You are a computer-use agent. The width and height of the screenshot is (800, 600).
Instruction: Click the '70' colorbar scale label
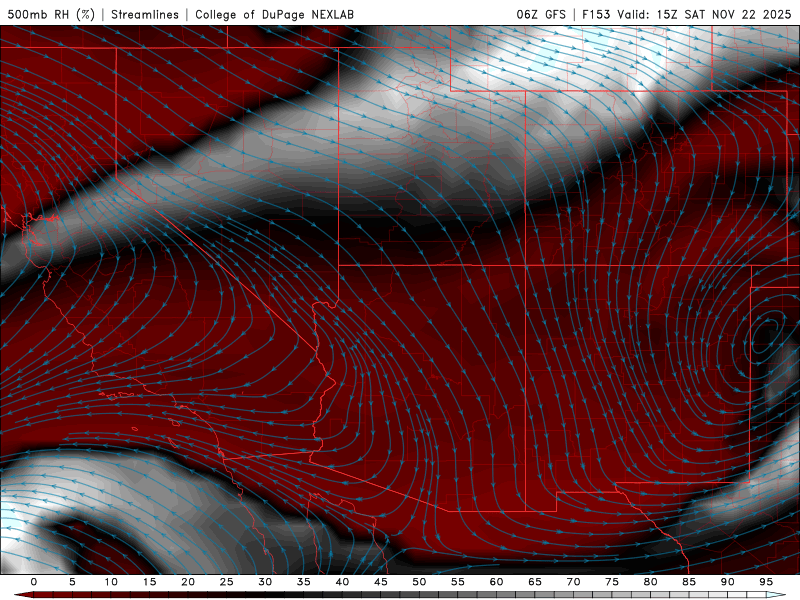573,582
